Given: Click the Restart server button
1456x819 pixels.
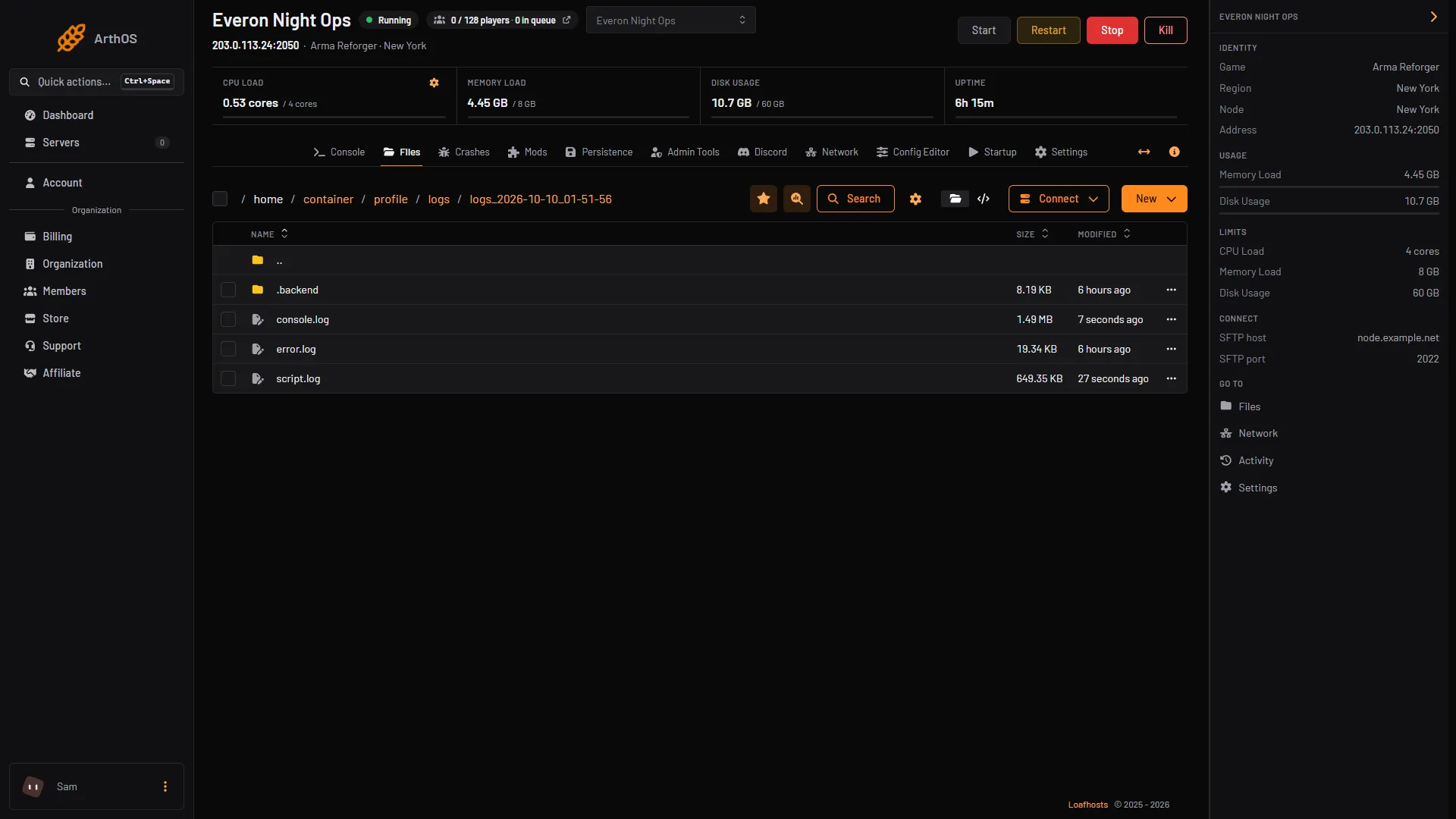Looking at the screenshot, I should pos(1049,30).
